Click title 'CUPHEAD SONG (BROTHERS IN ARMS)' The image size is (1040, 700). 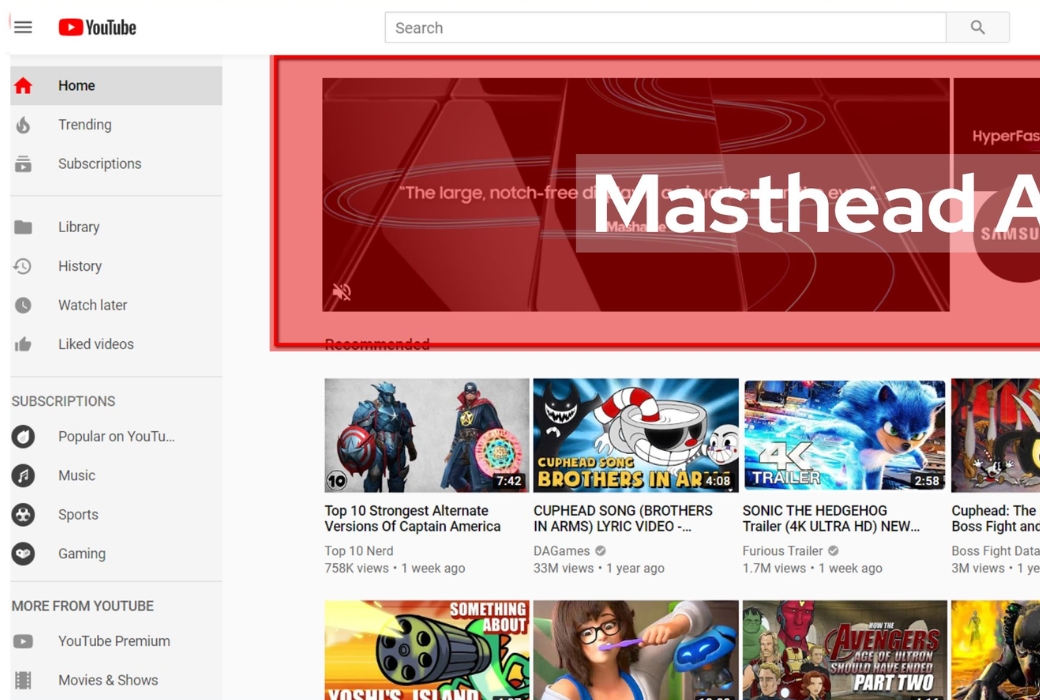coord(623,519)
